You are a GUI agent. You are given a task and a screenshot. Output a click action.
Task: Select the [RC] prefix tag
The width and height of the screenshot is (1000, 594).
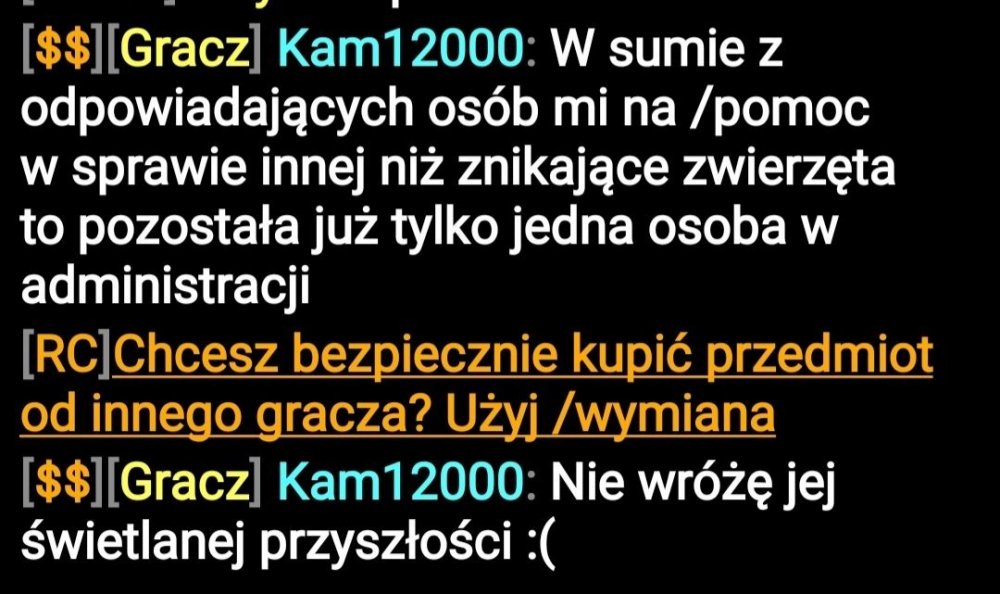tap(66, 355)
